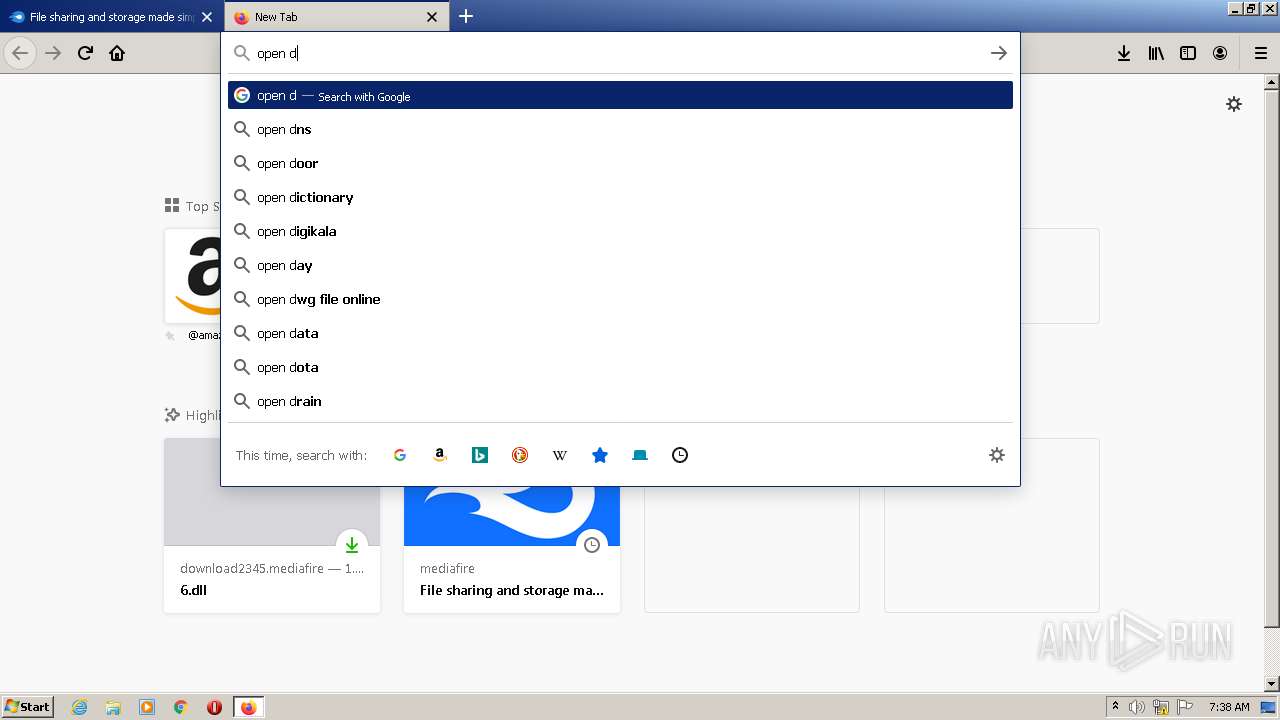The height and width of the screenshot is (720, 1280).
Task: Switch to File sharing and storage tab
Action: (111, 17)
